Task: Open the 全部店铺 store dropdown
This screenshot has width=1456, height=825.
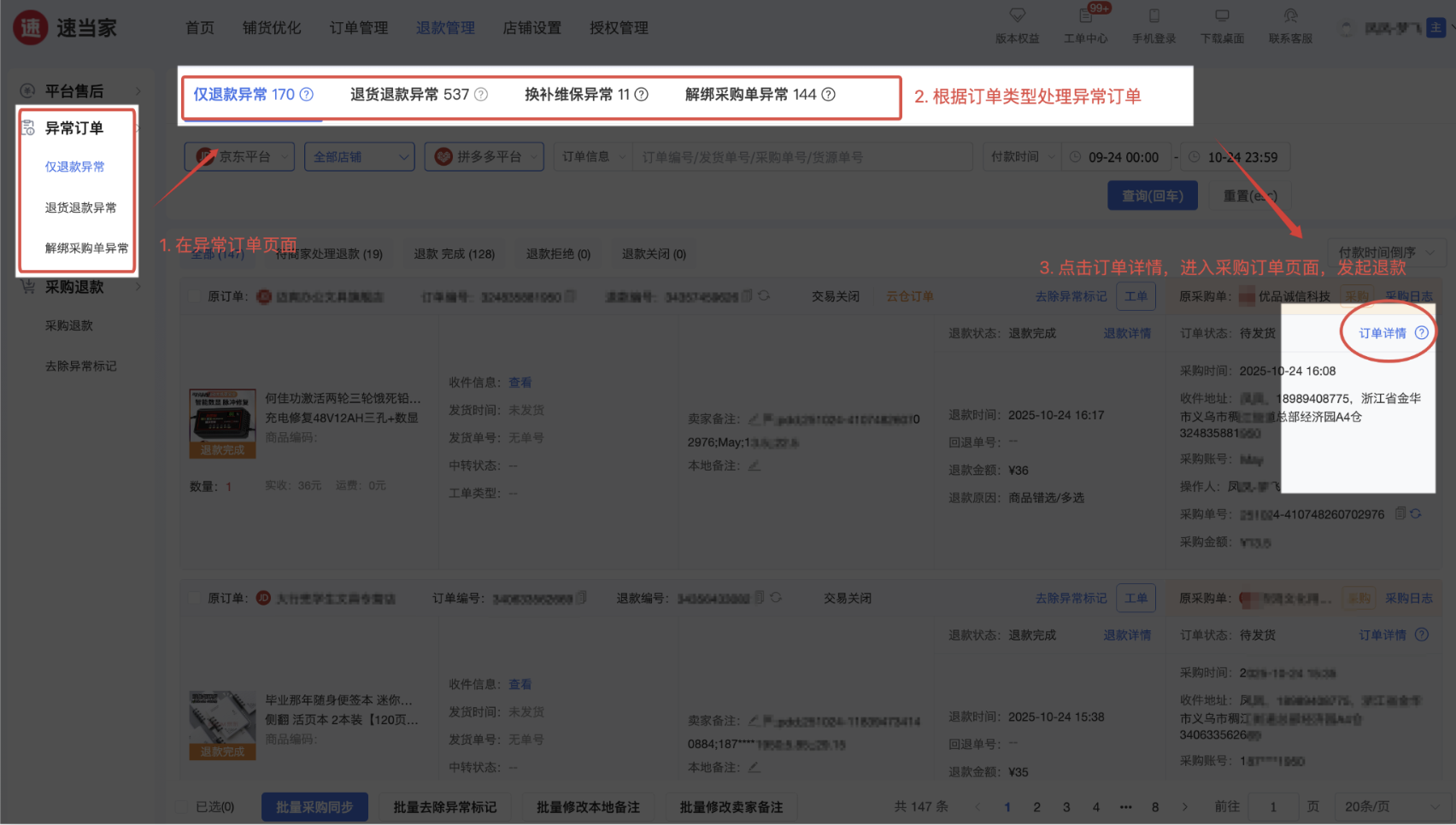Action: [x=359, y=157]
